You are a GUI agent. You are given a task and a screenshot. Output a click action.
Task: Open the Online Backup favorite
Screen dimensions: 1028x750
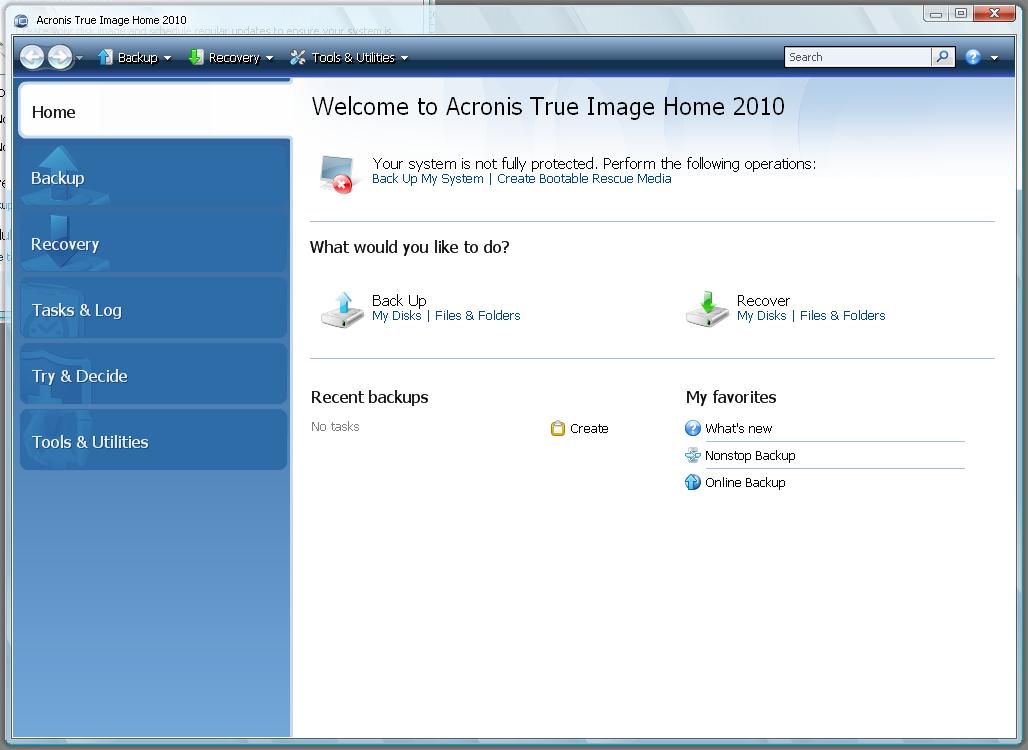pyautogui.click(x=745, y=482)
